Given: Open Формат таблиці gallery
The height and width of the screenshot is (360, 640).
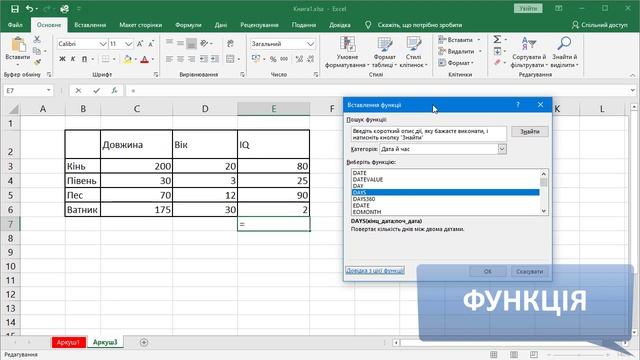Looking at the screenshot, I should 384,52.
